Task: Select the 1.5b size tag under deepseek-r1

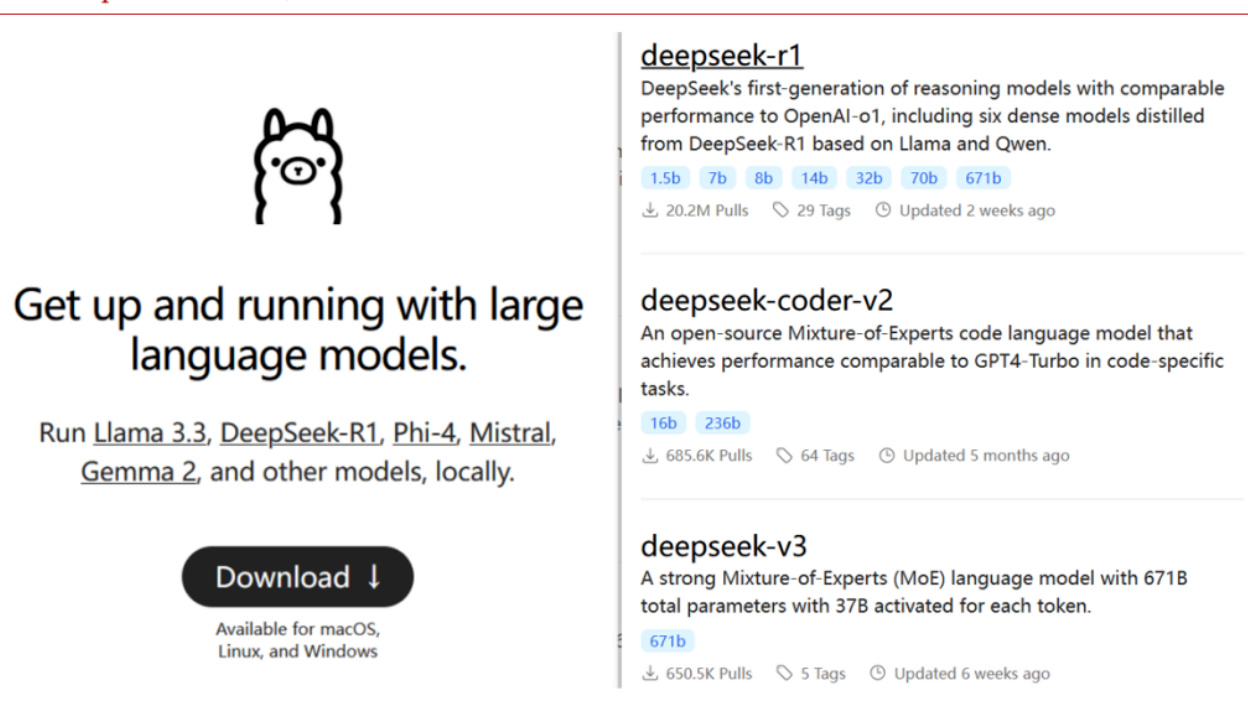Action: click(665, 178)
